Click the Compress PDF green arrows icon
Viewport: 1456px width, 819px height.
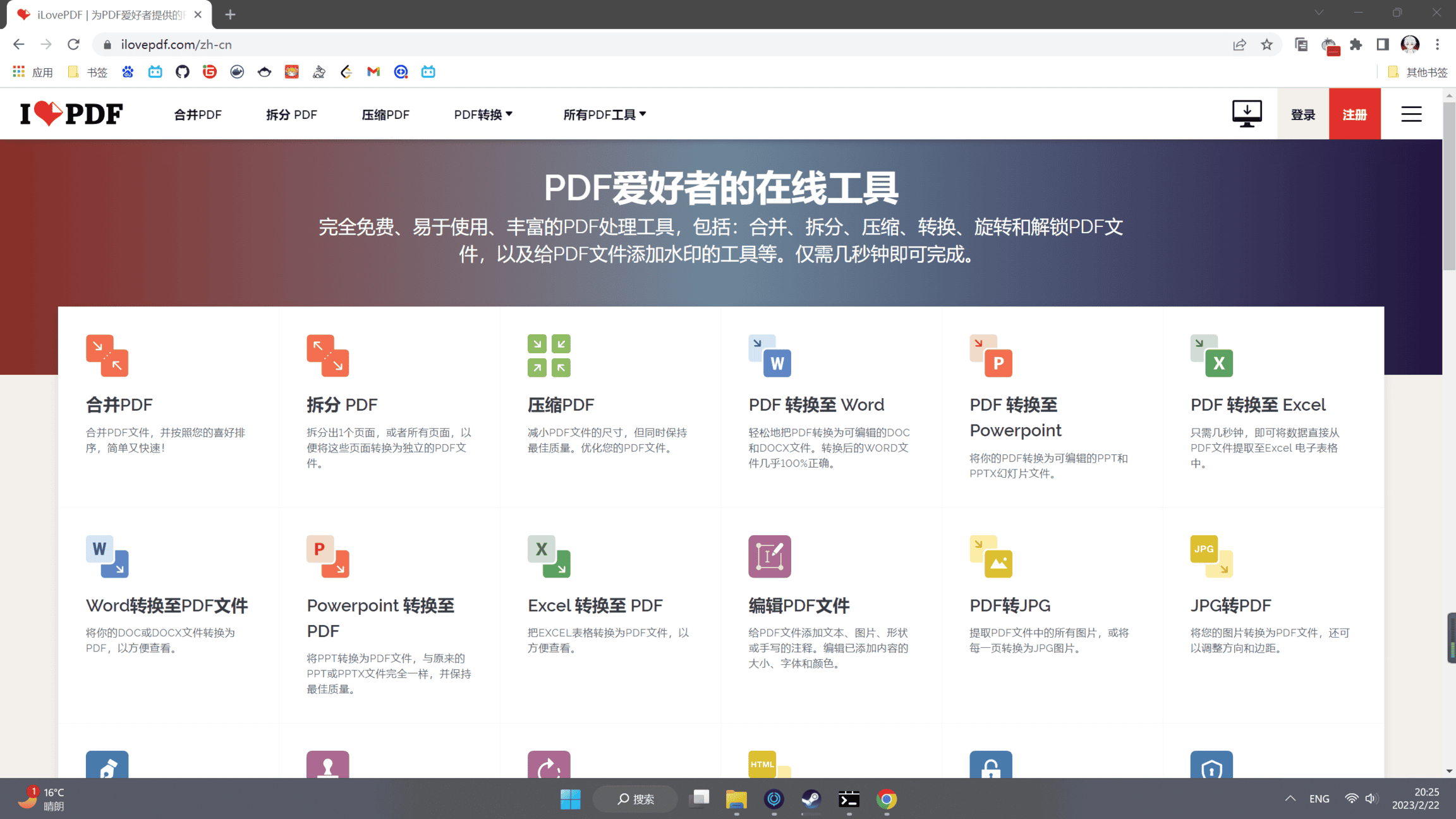[549, 355]
